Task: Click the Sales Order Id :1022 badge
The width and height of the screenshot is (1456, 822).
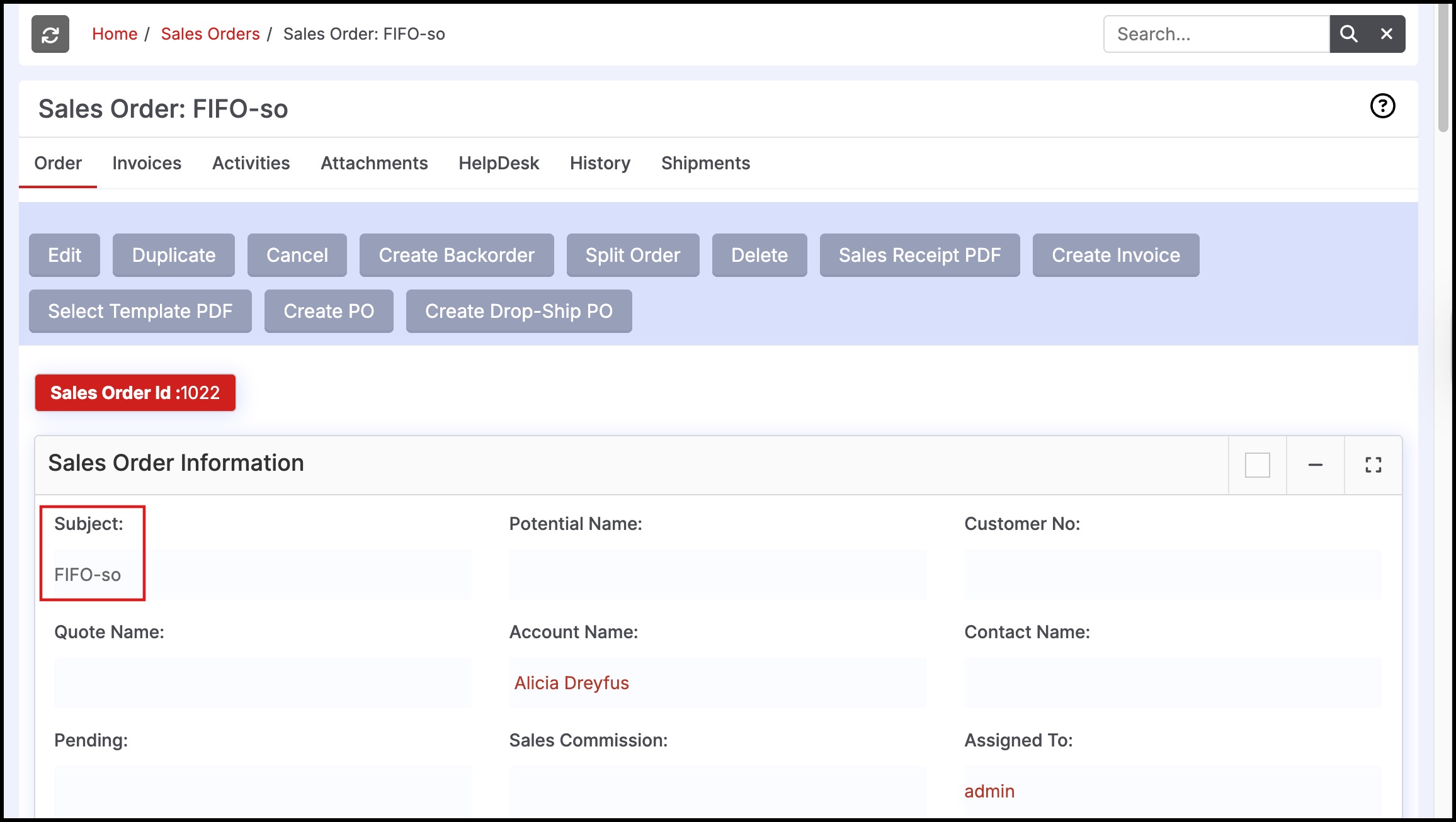Action: point(135,393)
